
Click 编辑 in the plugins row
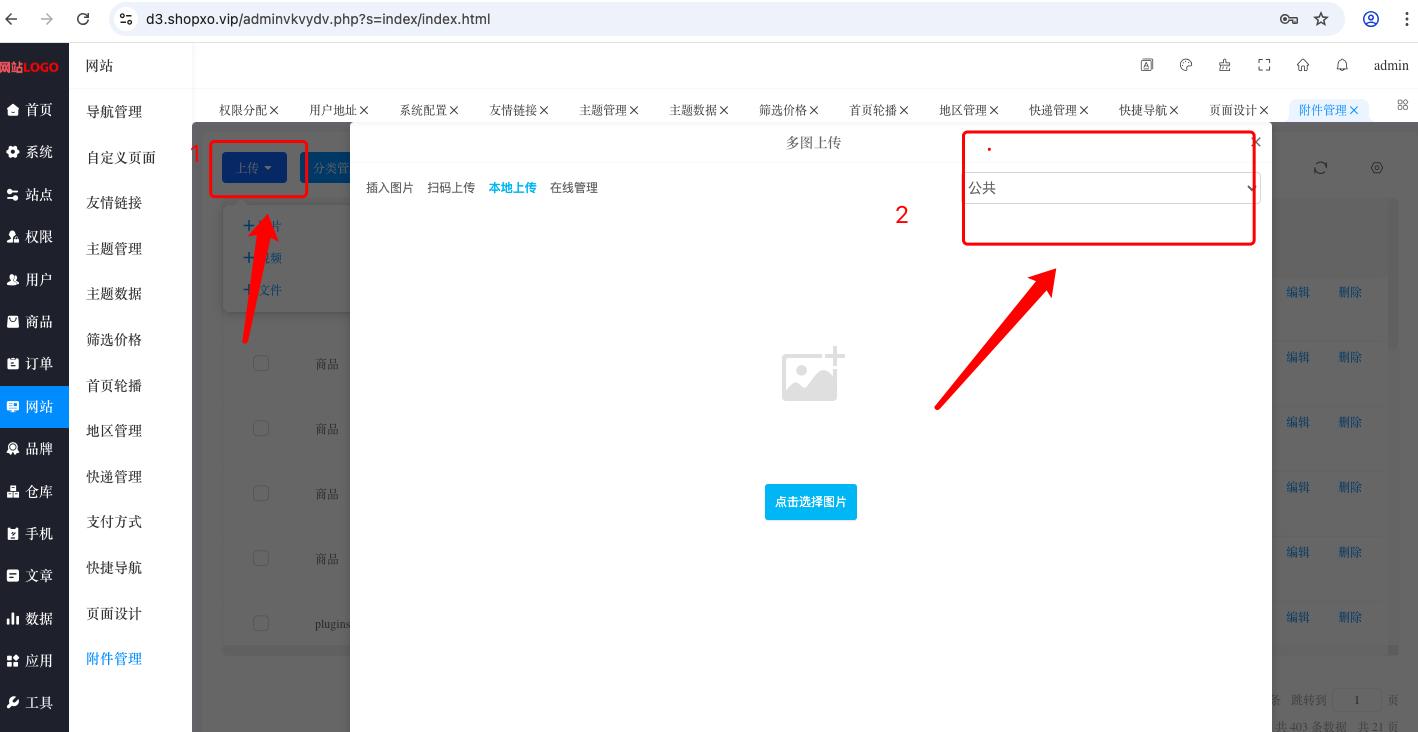1298,617
